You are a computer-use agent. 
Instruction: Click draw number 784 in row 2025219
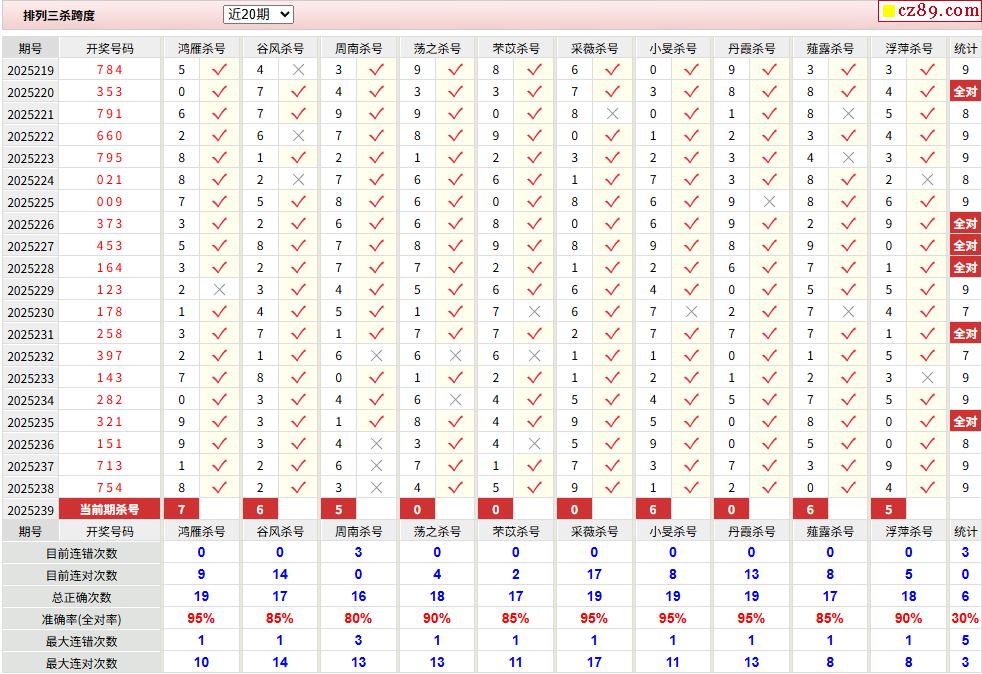tap(110, 70)
